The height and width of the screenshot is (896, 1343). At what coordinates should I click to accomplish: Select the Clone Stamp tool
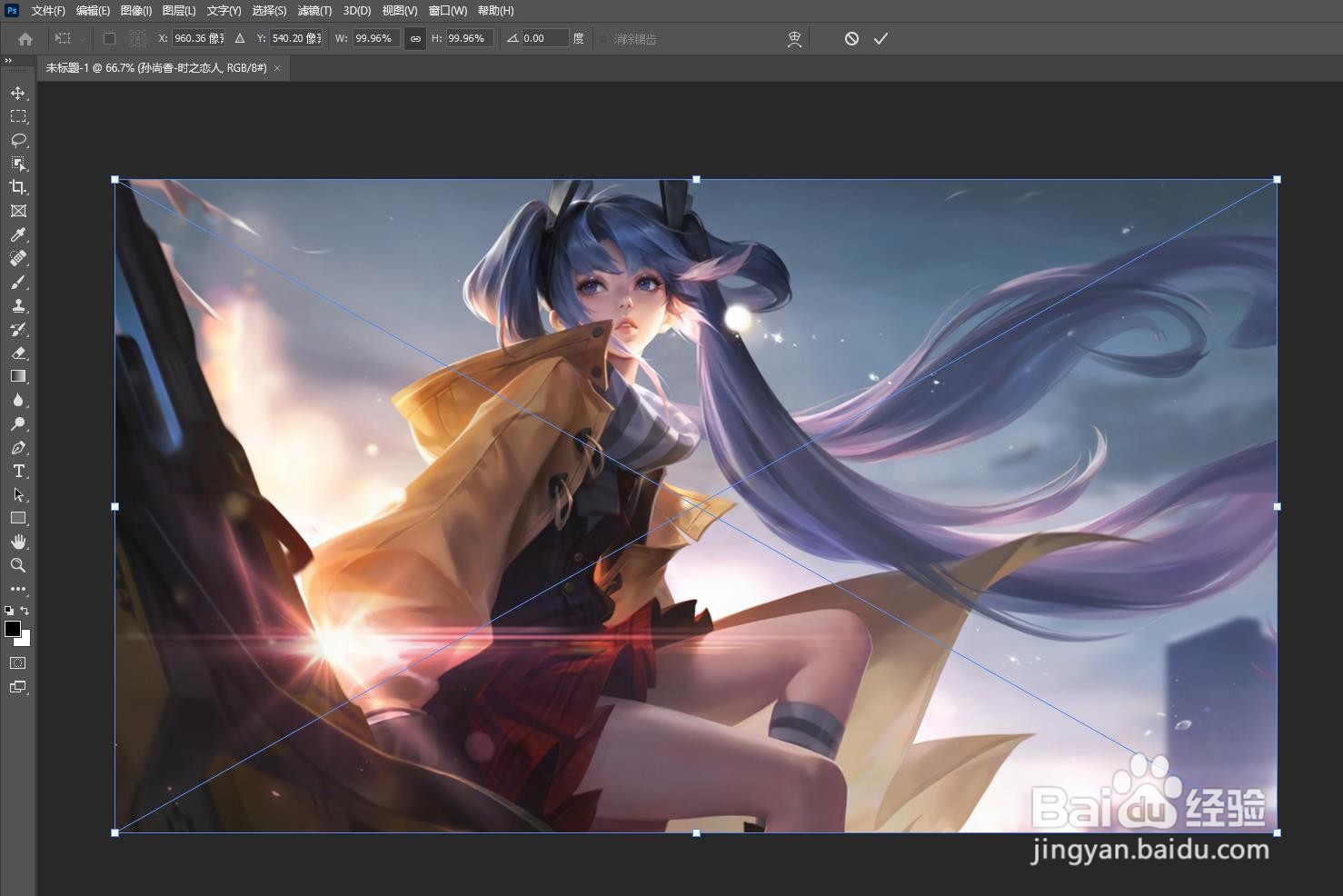click(18, 305)
